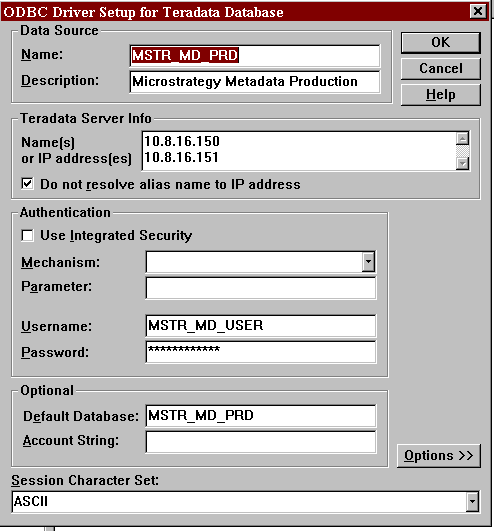
Task: Click the Default Database: label
Action: (x=81, y=416)
